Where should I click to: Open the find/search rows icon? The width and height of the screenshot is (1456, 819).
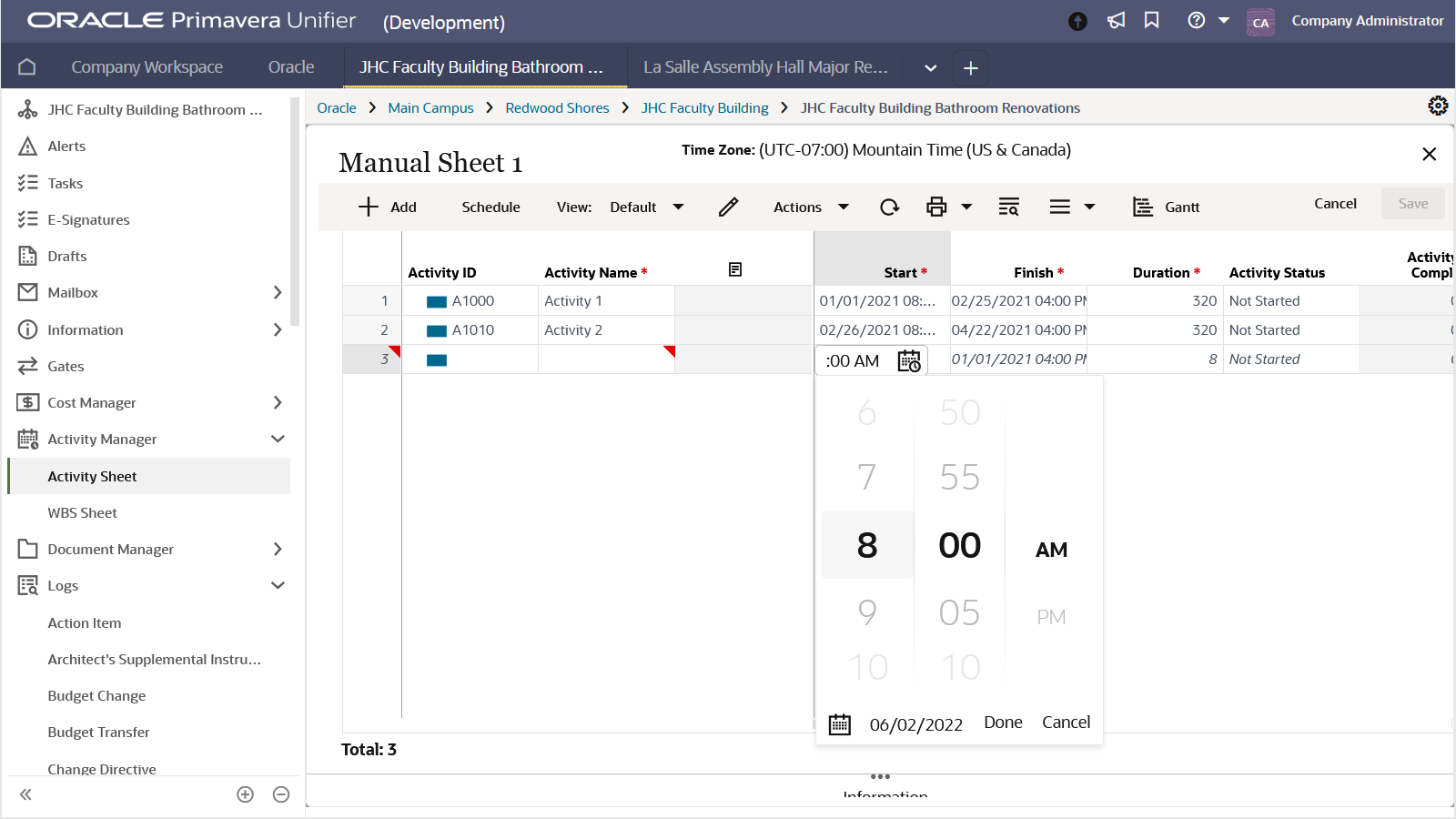(1008, 207)
